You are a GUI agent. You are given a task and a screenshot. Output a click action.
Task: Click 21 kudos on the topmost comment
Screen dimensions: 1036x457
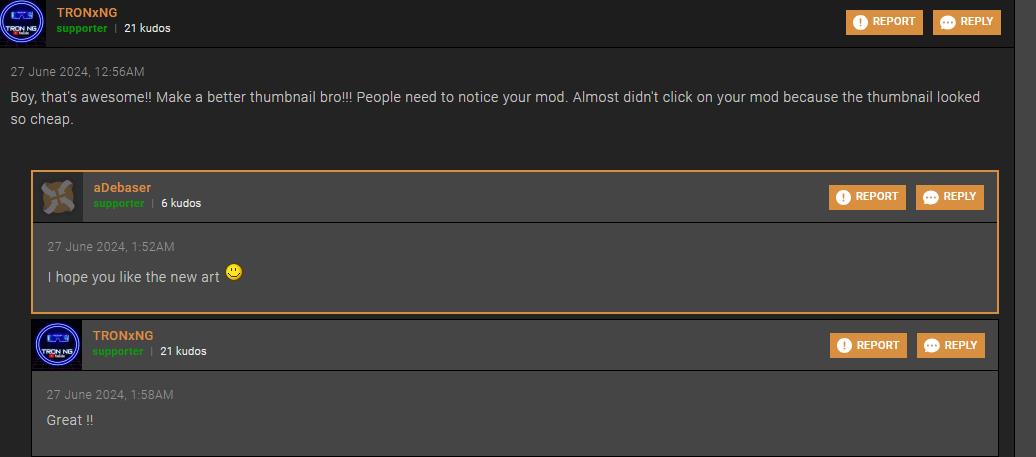point(147,28)
